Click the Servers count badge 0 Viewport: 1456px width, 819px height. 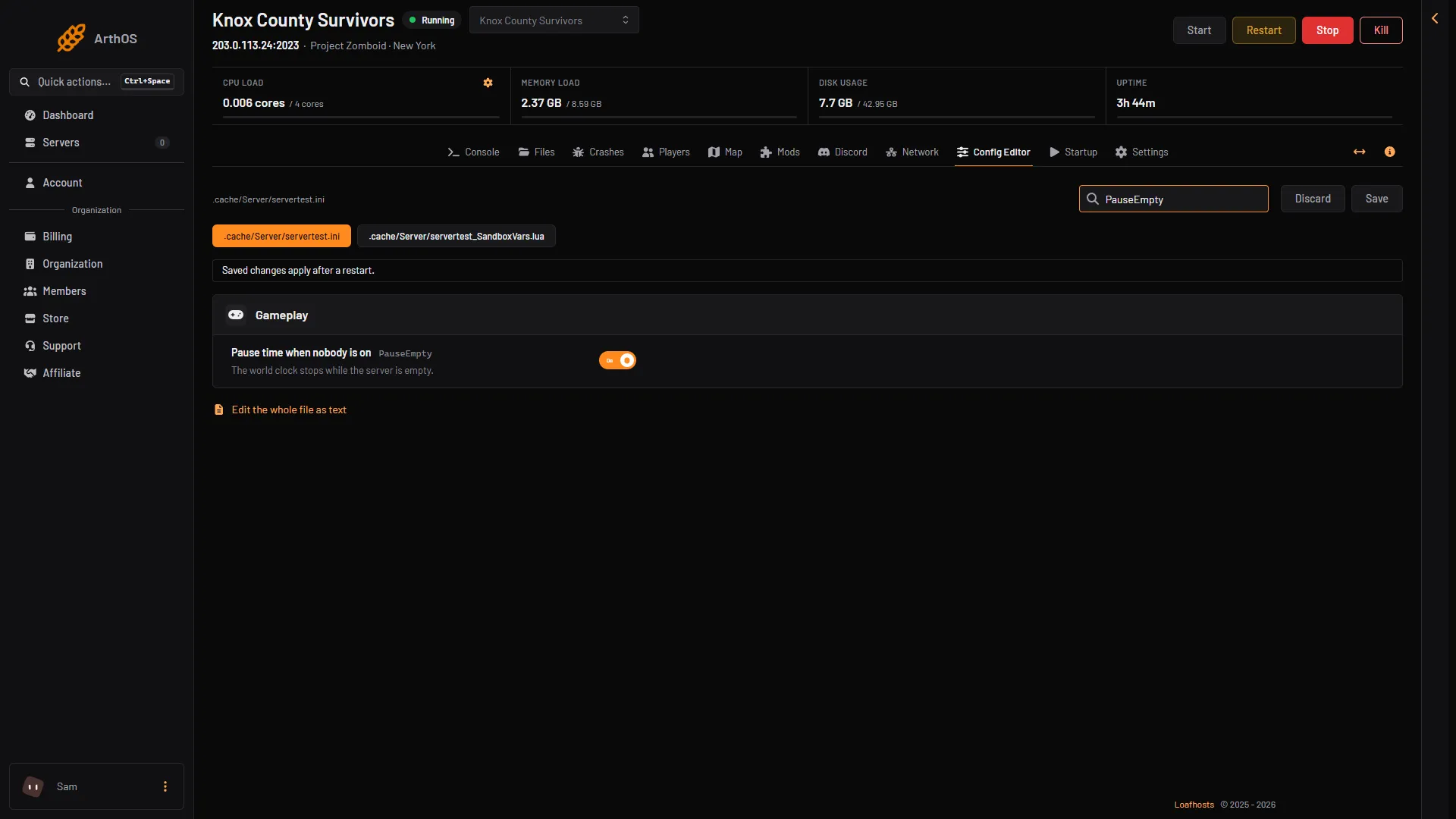(162, 143)
